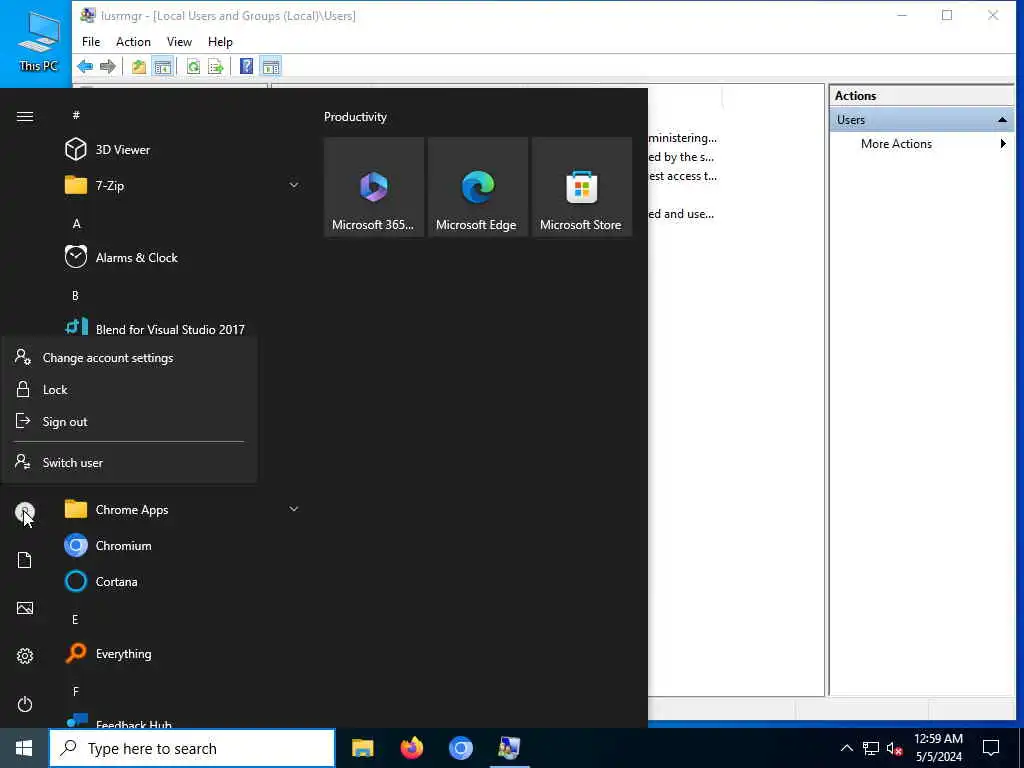The width and height of the screenshot is (1024, 768).
Task: Click the muted volume tray icon
Action: tap(894, 748)
